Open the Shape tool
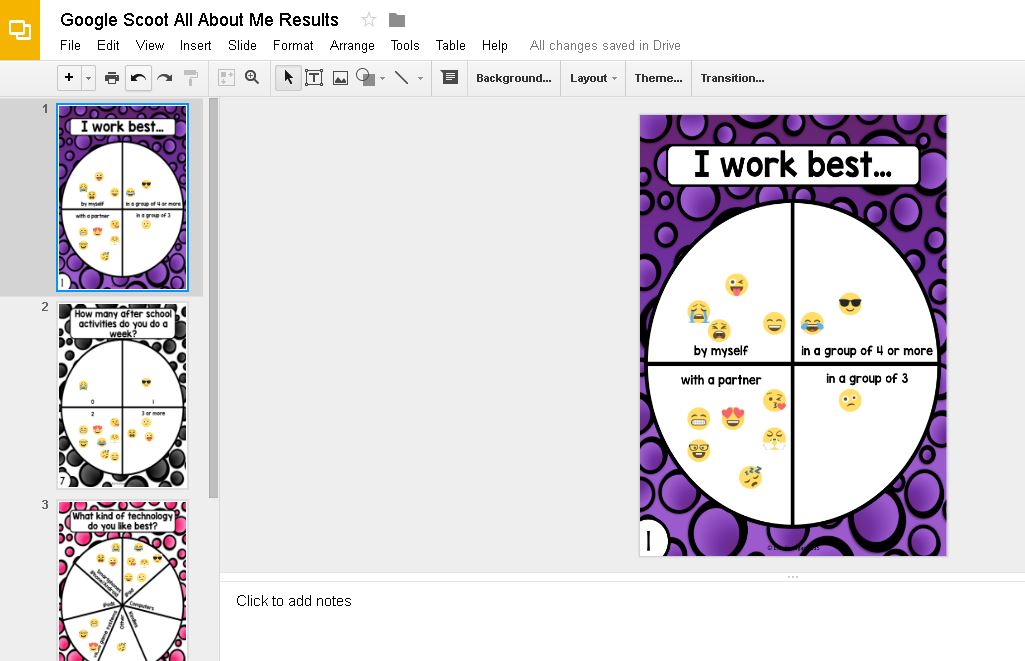This screenshot has height=661, width=1025. tap(365, 77)
